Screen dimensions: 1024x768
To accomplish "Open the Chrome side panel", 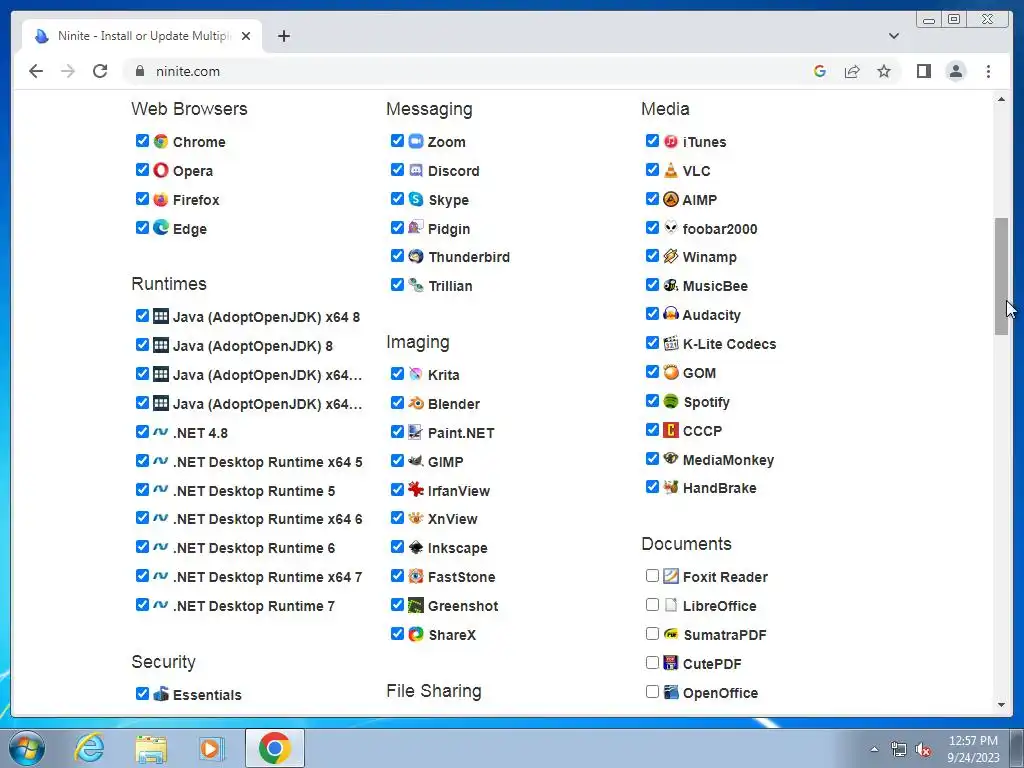I will pos(923,71).
